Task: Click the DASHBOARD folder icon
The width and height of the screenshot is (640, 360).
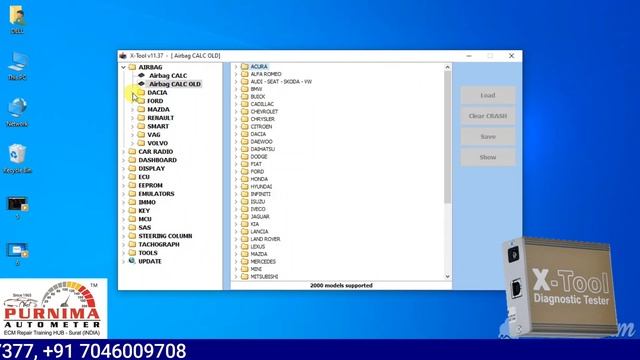Action: [x=132, y=160]
